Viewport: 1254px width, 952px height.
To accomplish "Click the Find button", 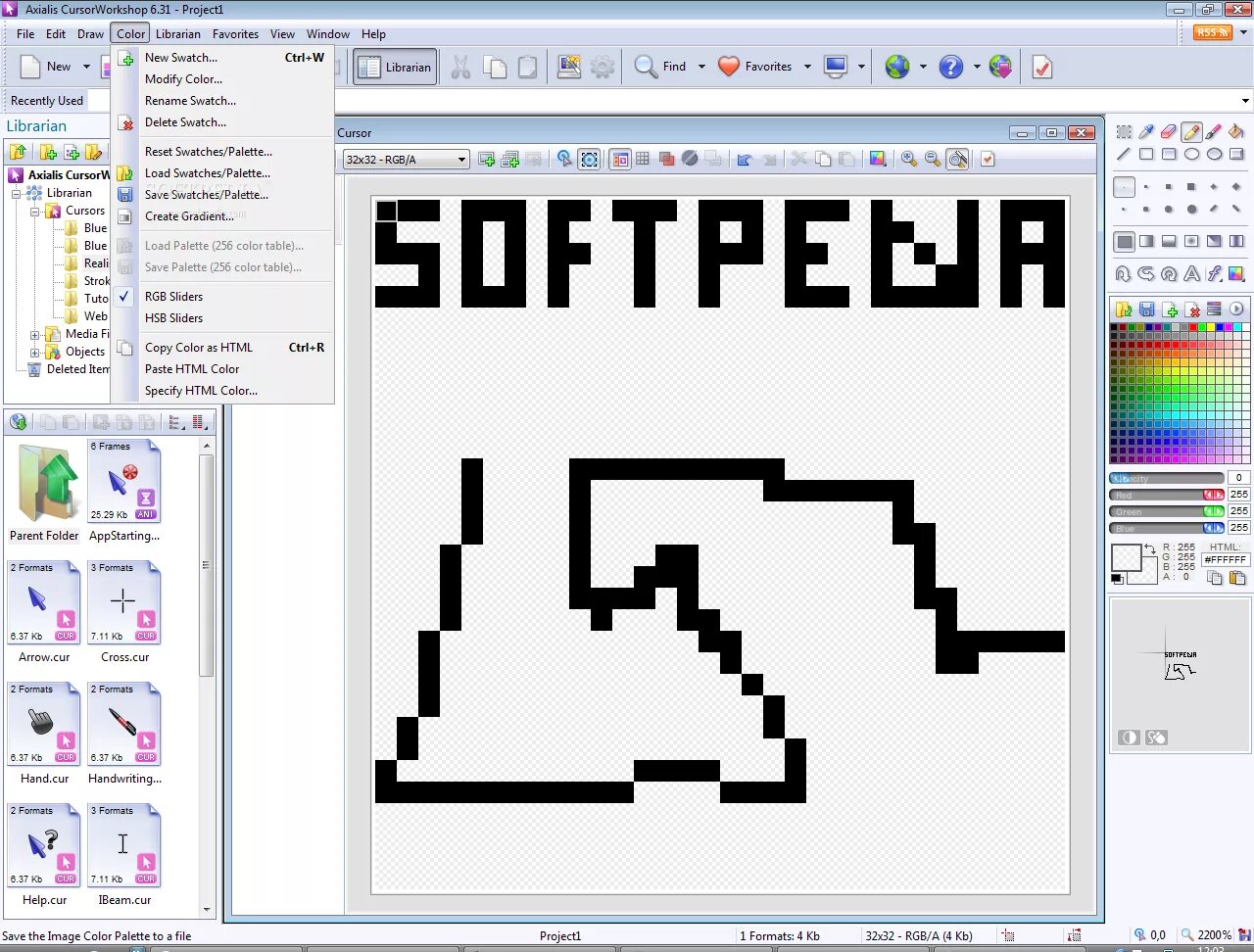I will click(661, 67).
